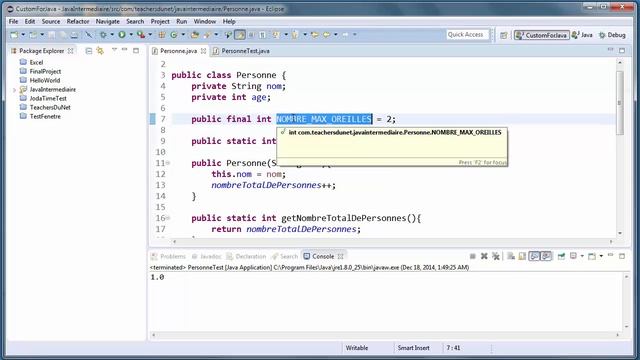This screenshot has width=640, height=360.
Task: Switch to the Java perspective
Action: coord(582,36)
